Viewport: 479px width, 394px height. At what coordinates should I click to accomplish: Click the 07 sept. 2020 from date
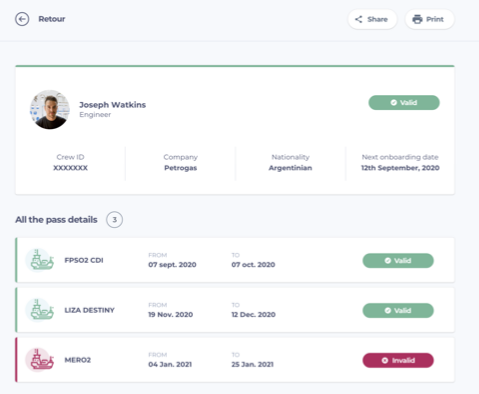coord(172,265)
